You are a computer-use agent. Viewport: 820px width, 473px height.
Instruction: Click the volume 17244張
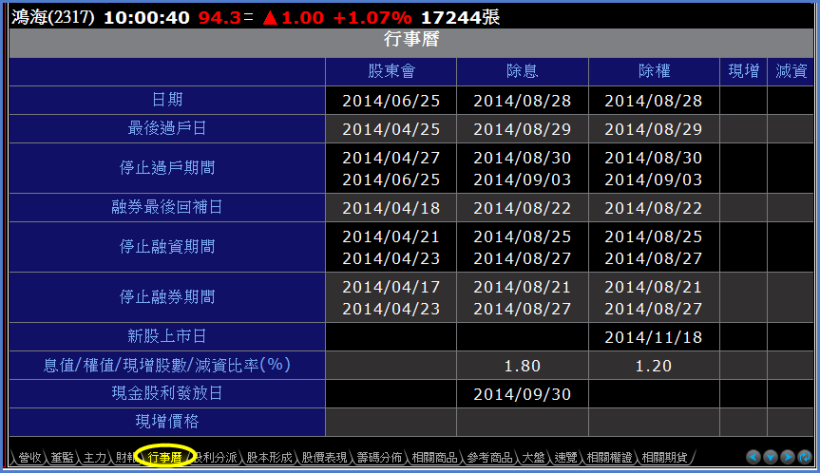460,18
